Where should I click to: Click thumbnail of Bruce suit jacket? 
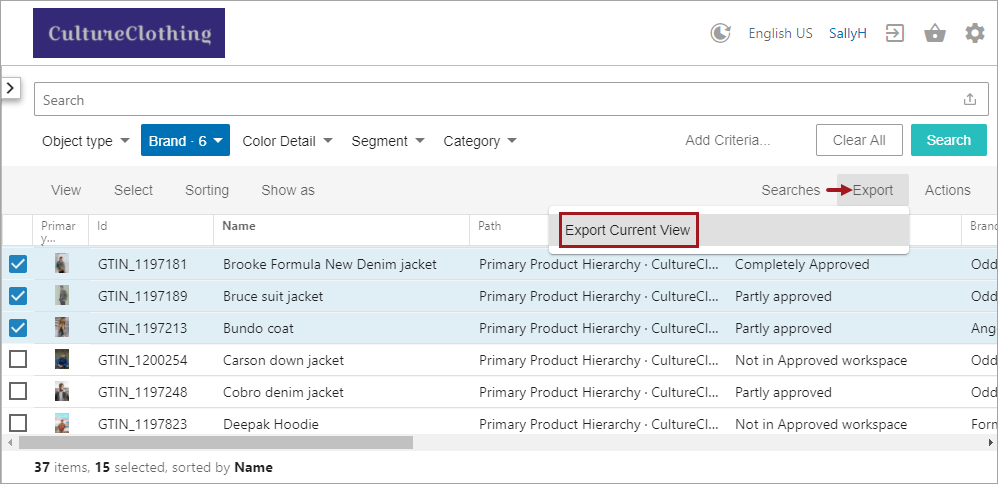62,296
